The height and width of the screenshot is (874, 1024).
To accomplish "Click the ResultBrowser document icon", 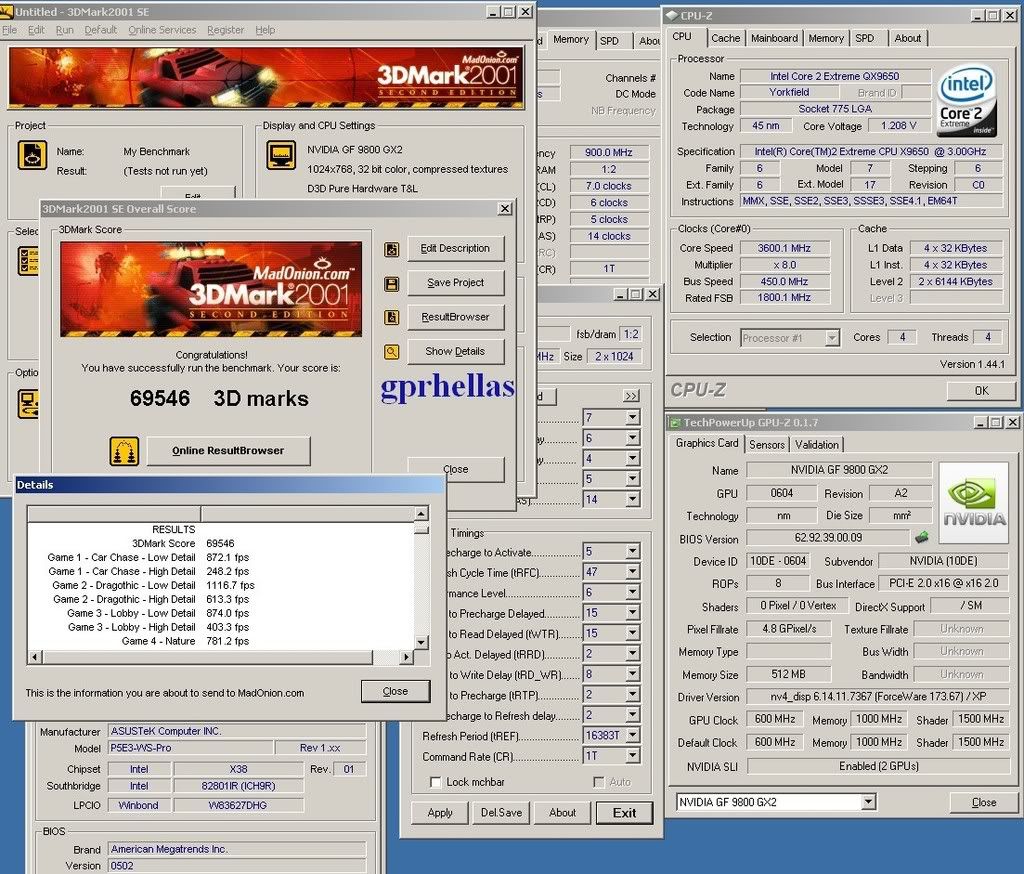I will tap(391, 317).
